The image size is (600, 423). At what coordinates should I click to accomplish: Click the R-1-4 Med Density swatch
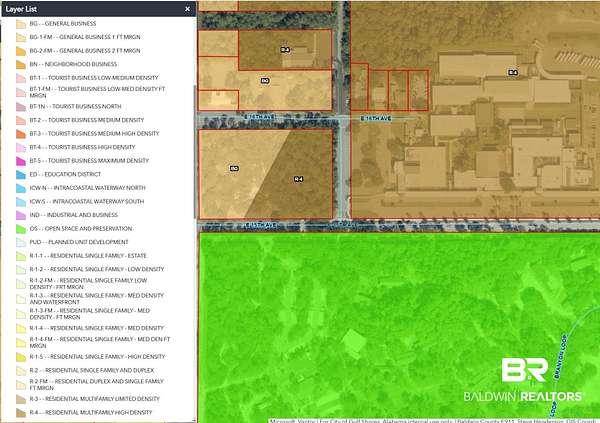21,328
